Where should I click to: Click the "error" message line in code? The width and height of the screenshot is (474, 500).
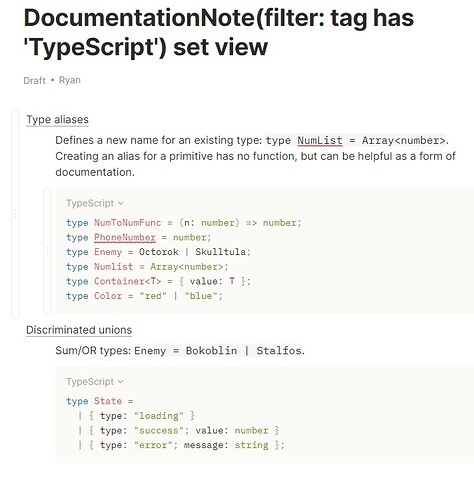pyautogui.click(x=181, y=445)
